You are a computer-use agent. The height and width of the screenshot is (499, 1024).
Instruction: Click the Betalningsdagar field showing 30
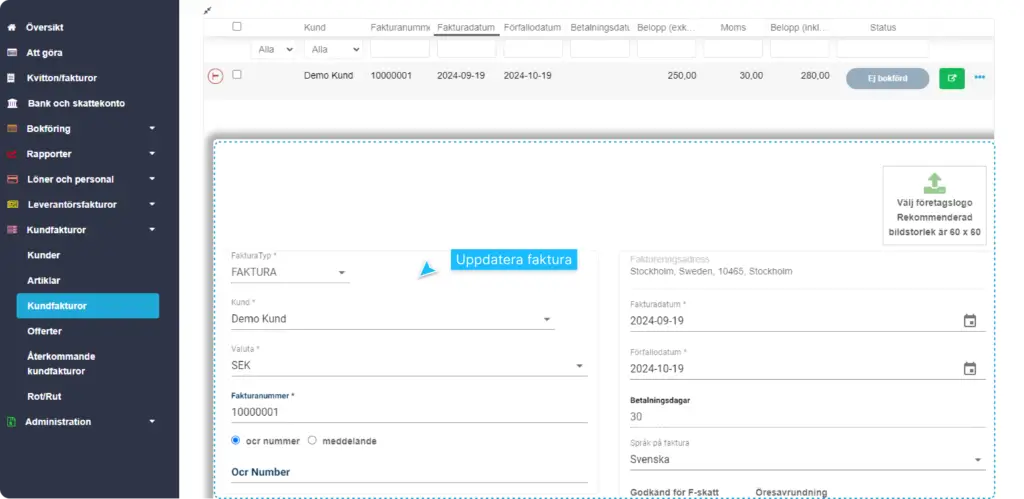coord(807,417)
